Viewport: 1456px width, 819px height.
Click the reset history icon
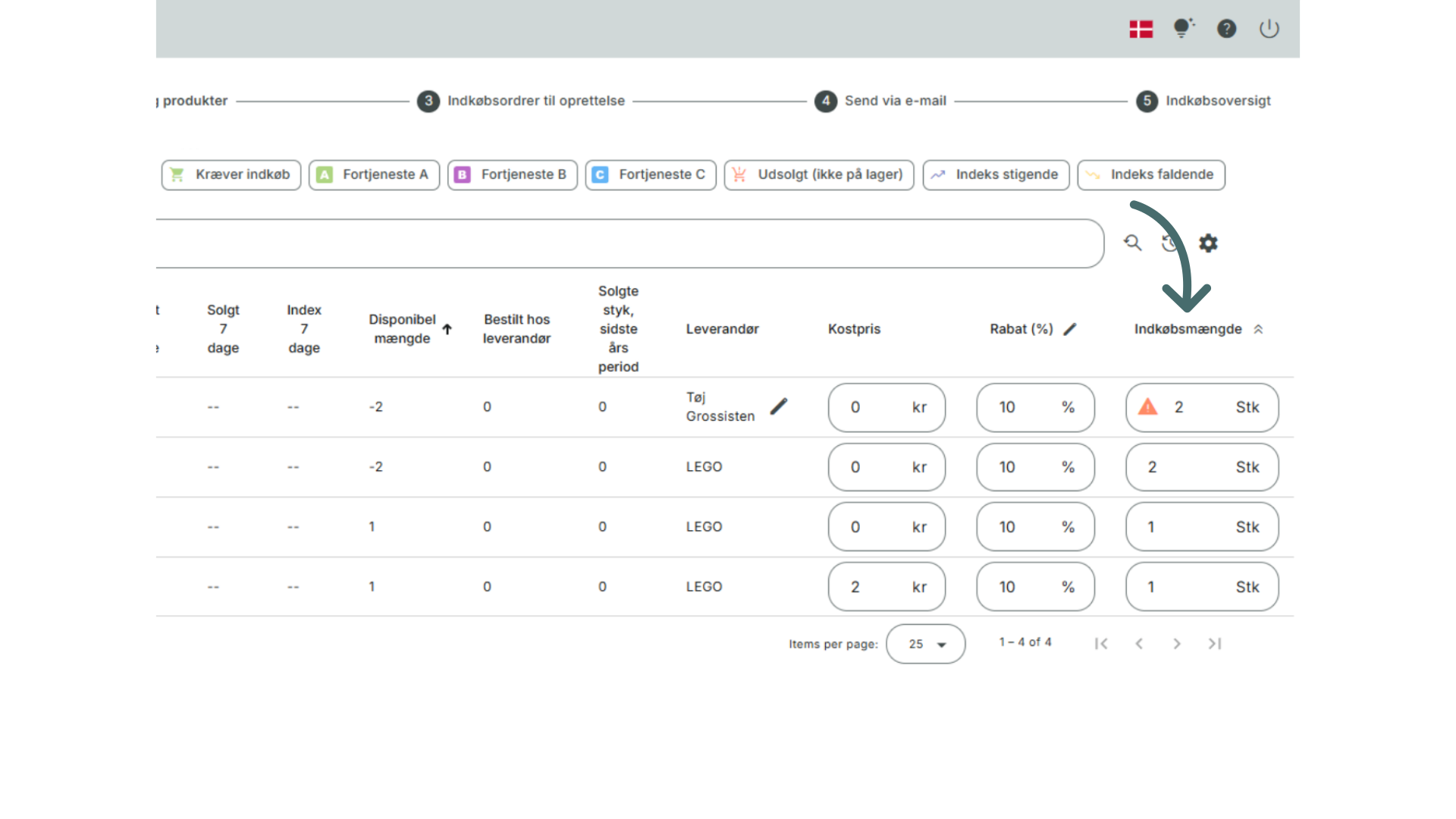point(1170,243)
